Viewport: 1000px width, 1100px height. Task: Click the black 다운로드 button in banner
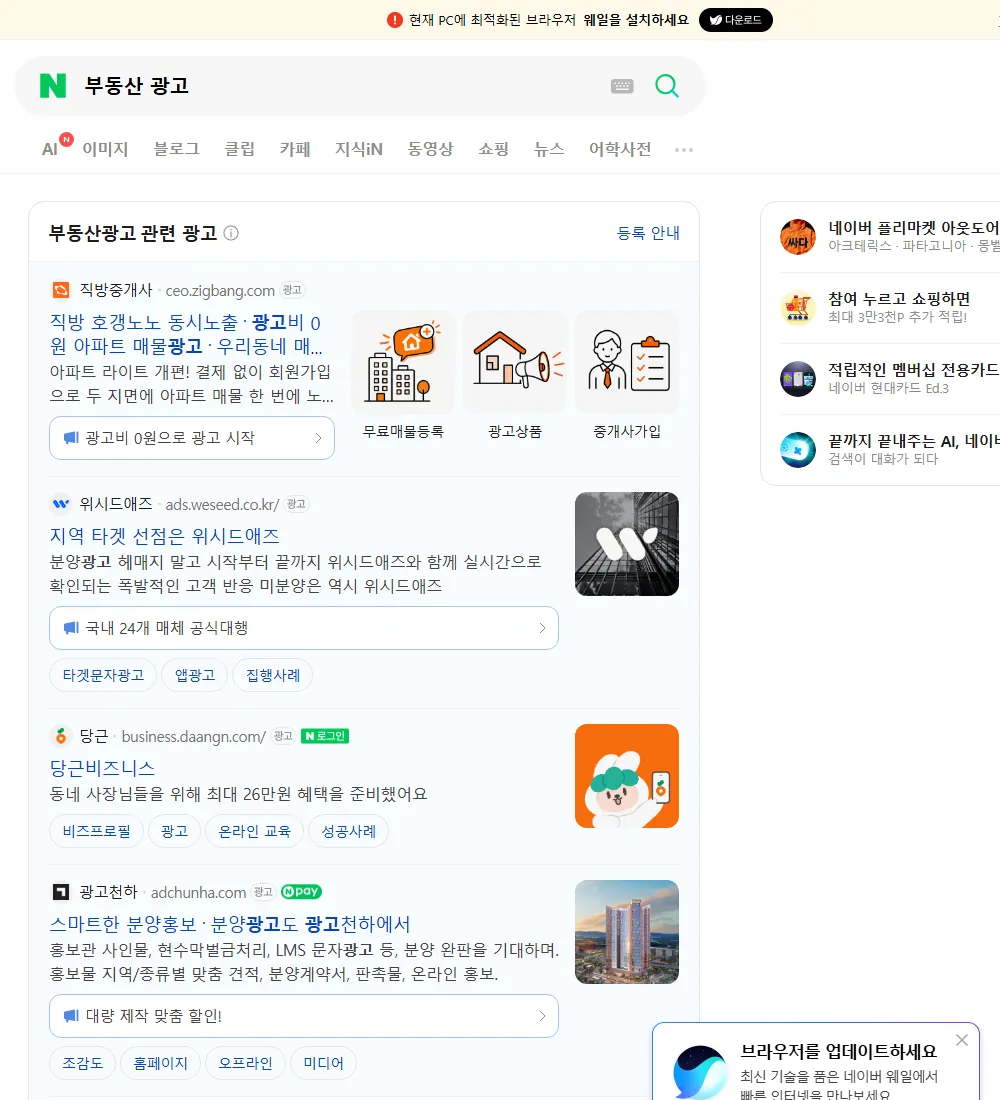[735, 20]
